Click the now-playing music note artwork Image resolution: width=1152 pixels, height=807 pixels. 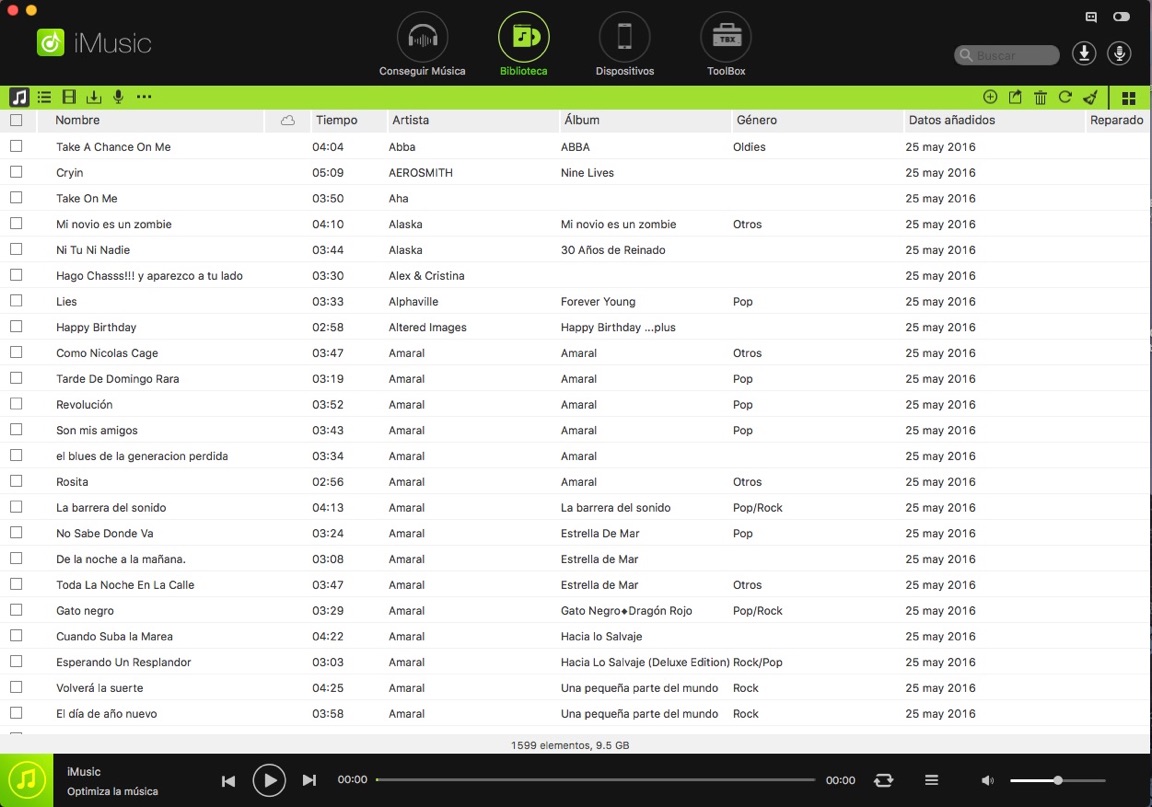[26, 780]
